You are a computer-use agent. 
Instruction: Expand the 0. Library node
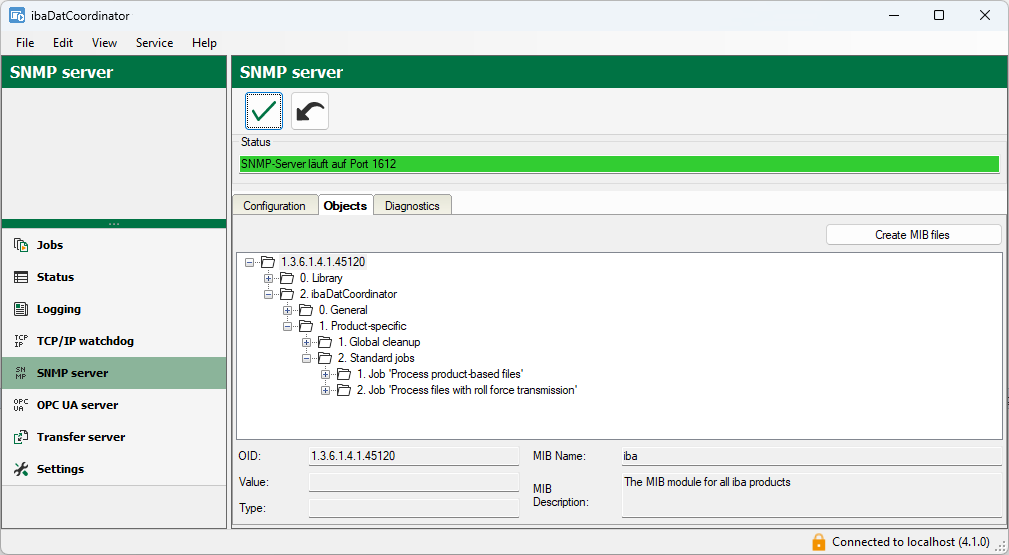point(268,278)
